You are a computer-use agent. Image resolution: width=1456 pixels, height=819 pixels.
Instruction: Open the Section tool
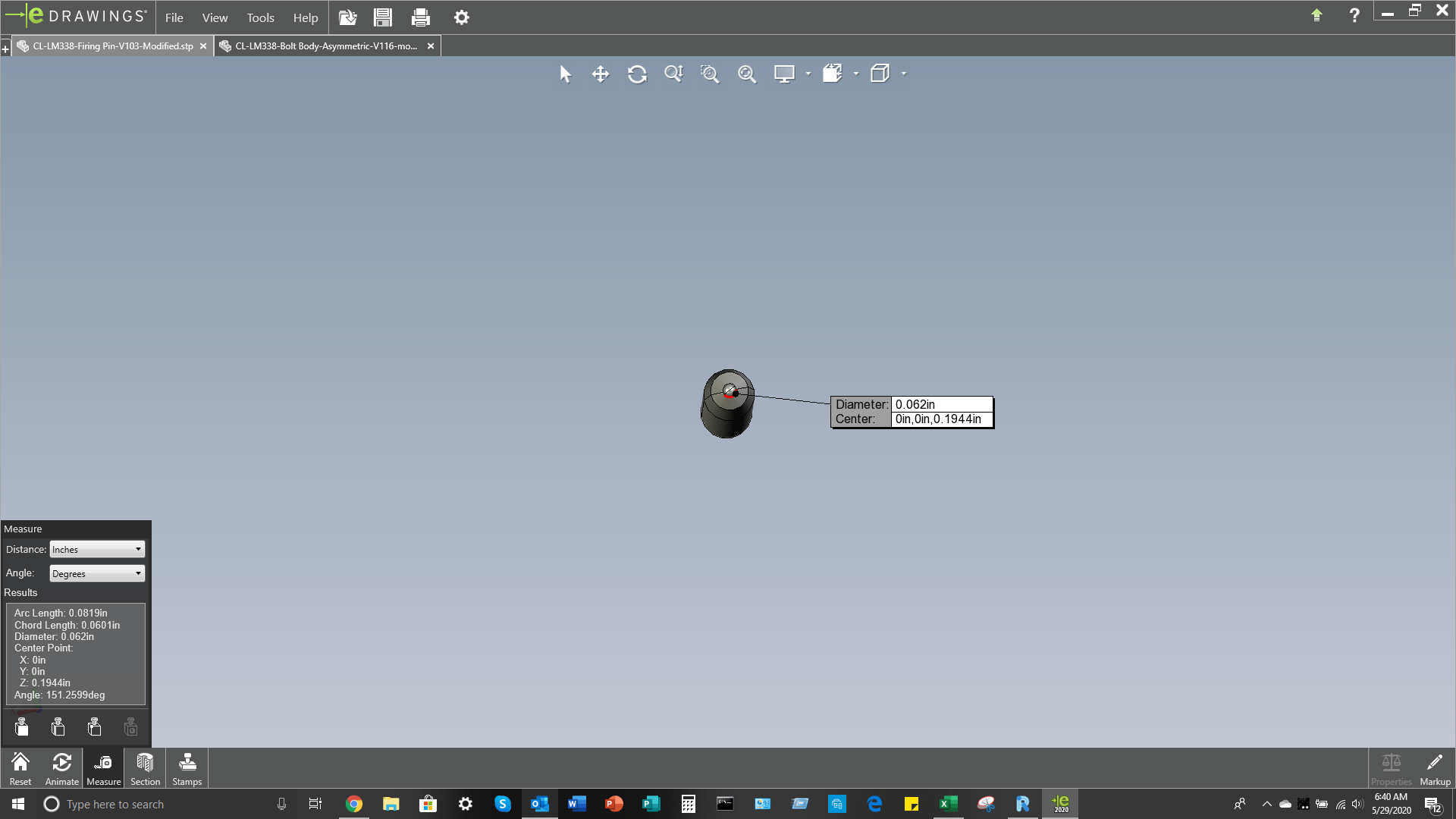click(145, 768)
